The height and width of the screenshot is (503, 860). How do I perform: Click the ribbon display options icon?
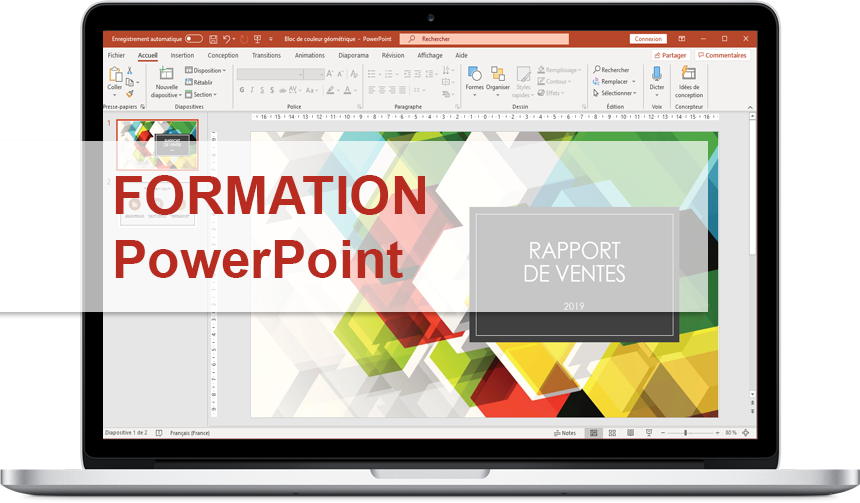(x=682, y=39)
